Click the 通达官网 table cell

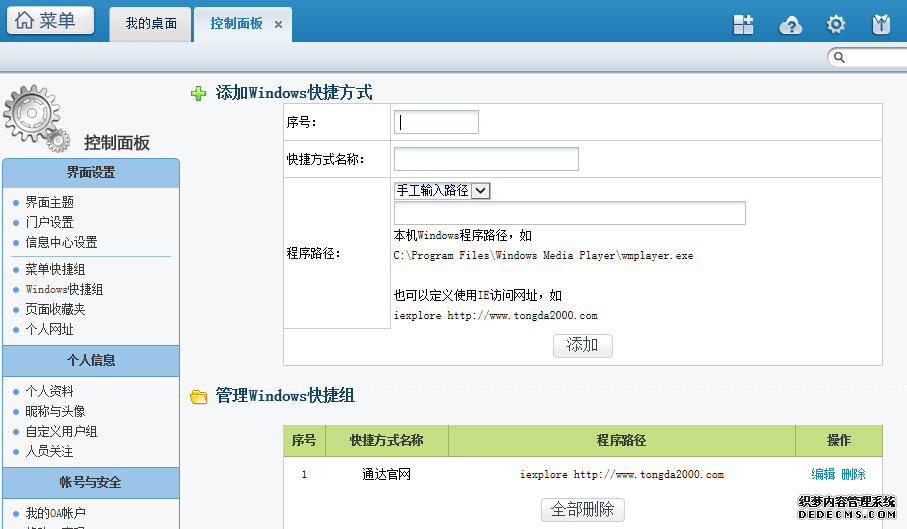point(386,474)
